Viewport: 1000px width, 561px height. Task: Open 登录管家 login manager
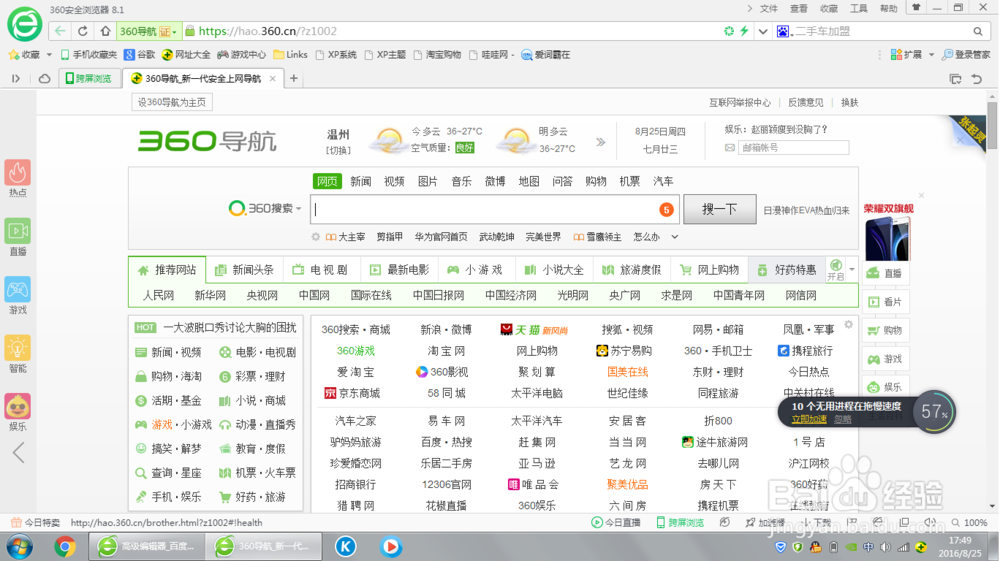click(x=966, y=55)
